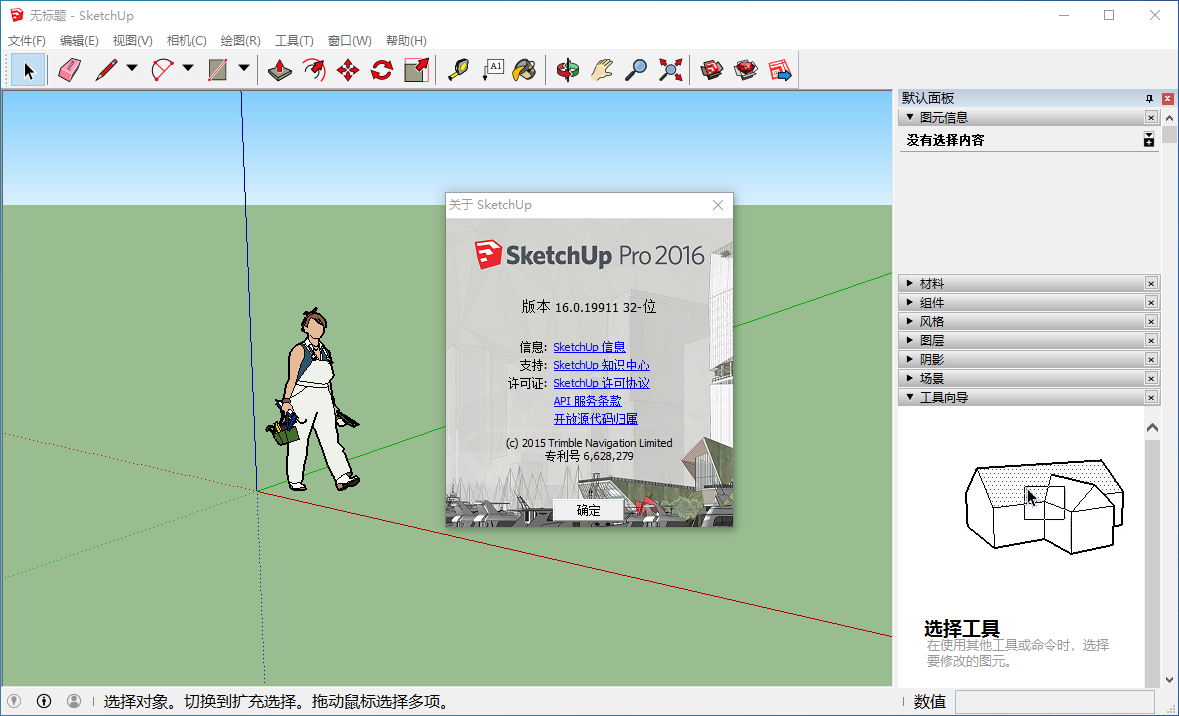
Task: Click the Send to LayOut icon
Action: click(x=780, y=71)
